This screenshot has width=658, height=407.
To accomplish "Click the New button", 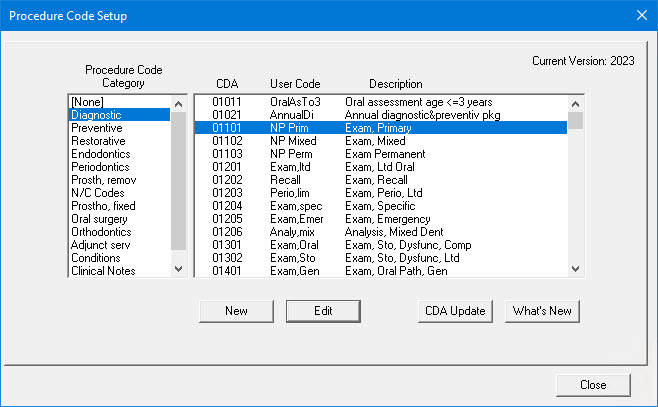I will coord(236,311).
